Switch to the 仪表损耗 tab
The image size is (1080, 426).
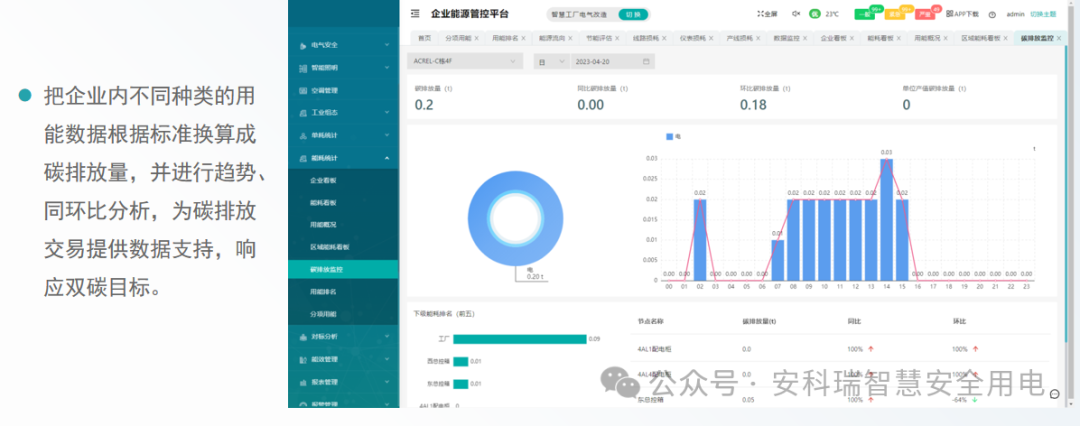(x=695, y=39)
